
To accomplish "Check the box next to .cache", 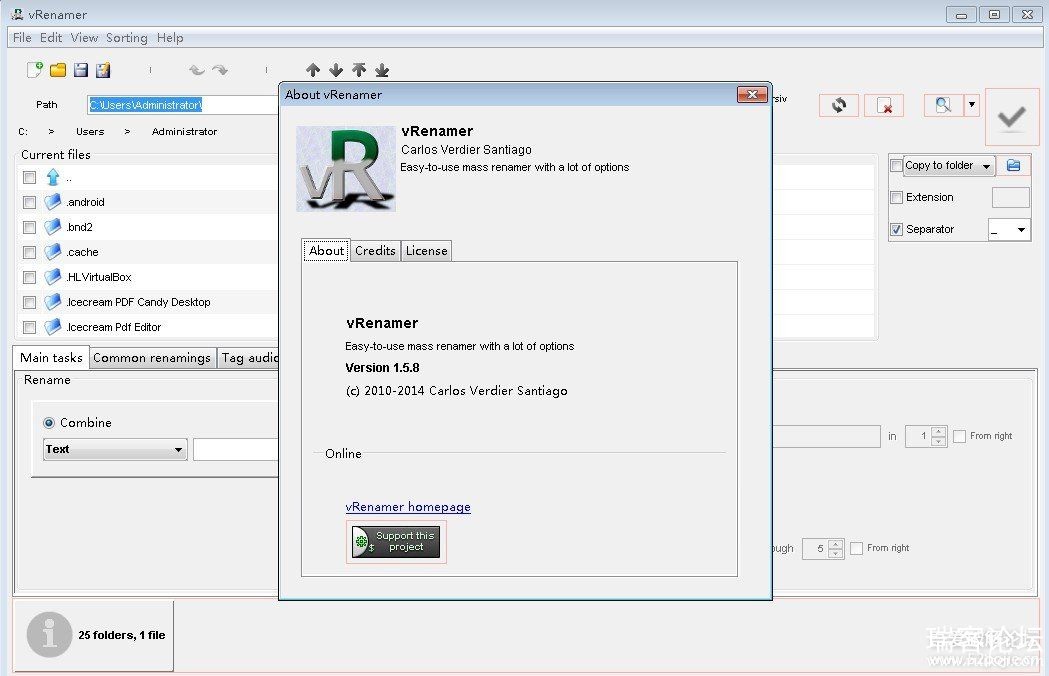I will pyautogui.click(x=29, y=252).
